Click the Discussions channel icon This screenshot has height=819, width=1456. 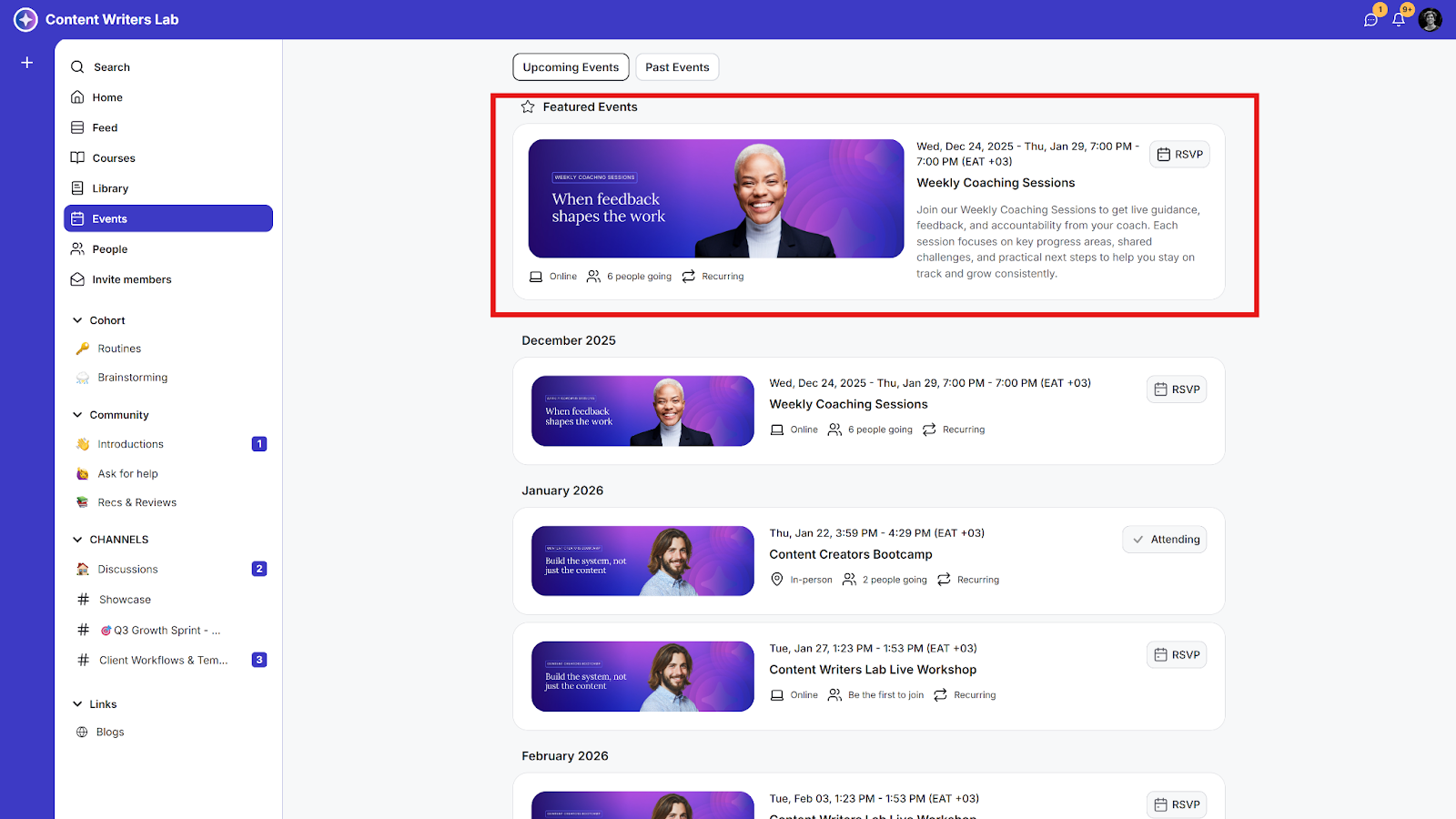83,570
